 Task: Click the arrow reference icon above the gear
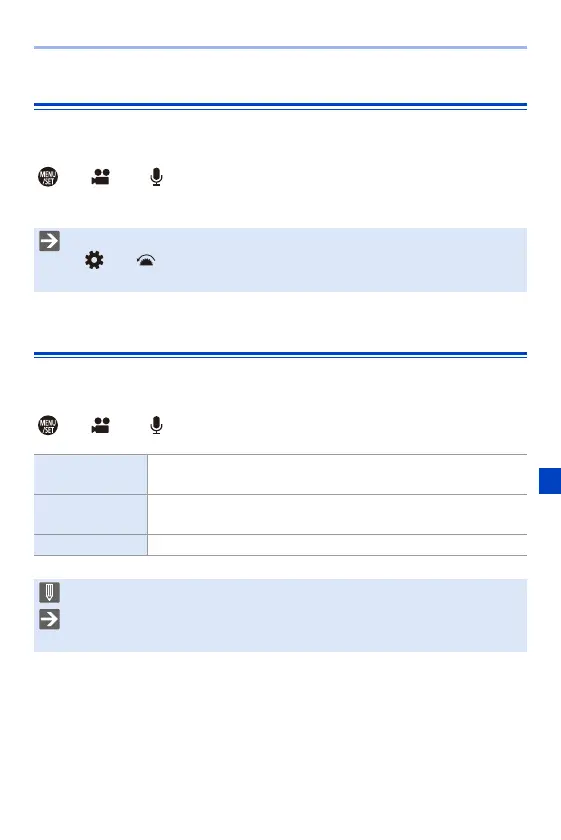(x=49, y=241)
